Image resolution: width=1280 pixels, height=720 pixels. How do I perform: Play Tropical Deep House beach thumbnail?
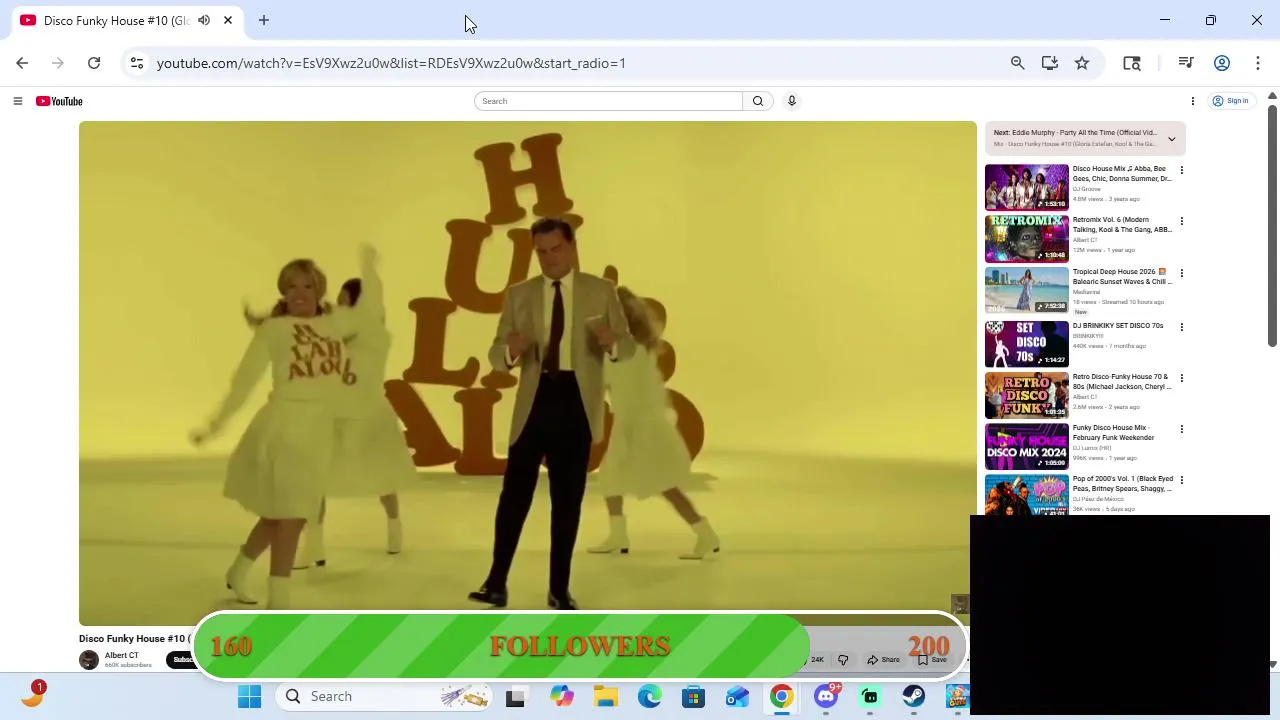tap(1027, 290)
